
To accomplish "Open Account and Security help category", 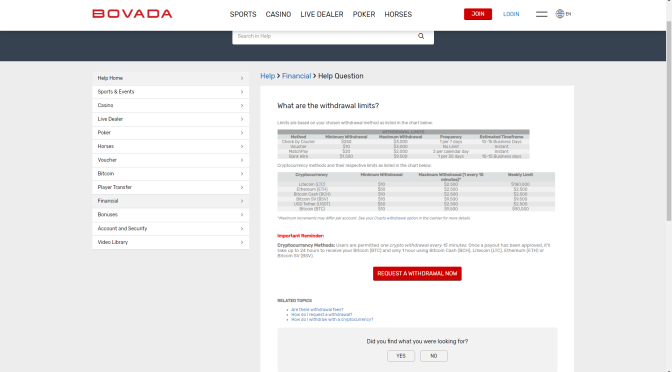I will click(x=171, y=228).
